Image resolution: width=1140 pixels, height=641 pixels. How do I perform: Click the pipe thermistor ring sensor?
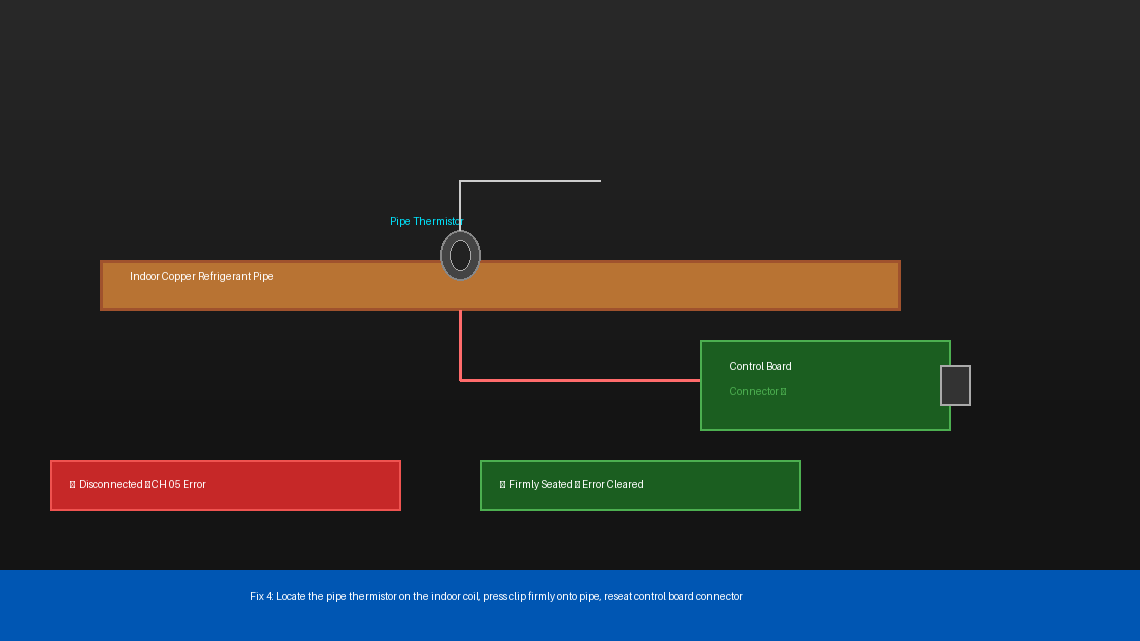(x=460, y=255)
